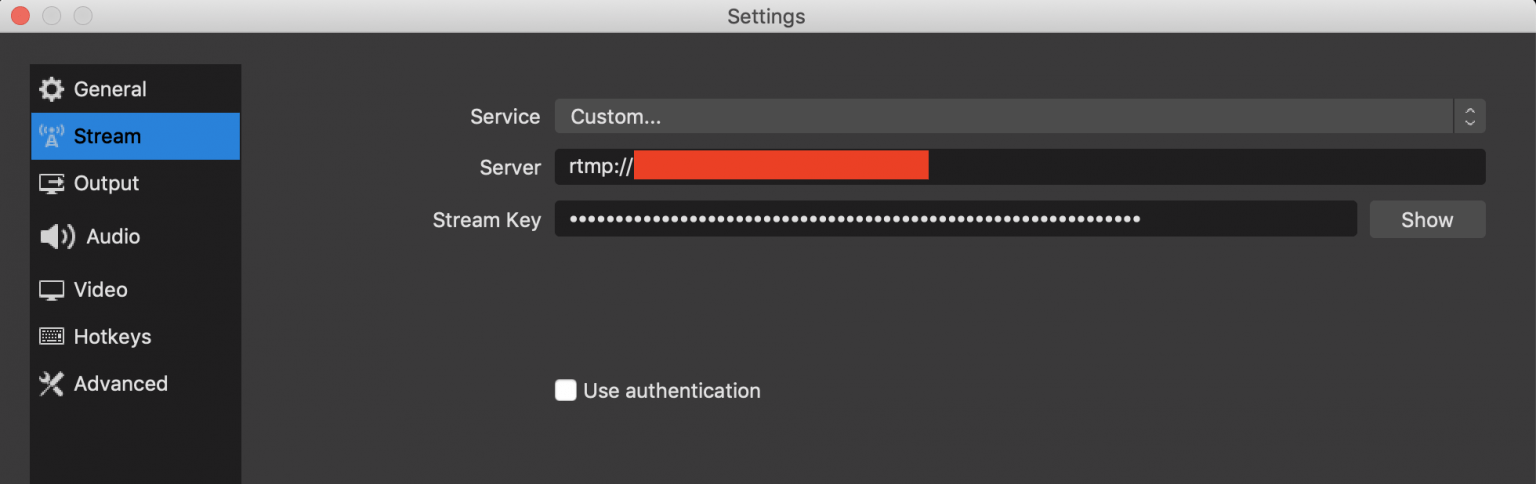Click into the Server rtmp field
This screenshot has width=1536, height=484.
click(x=1020, y=167)
